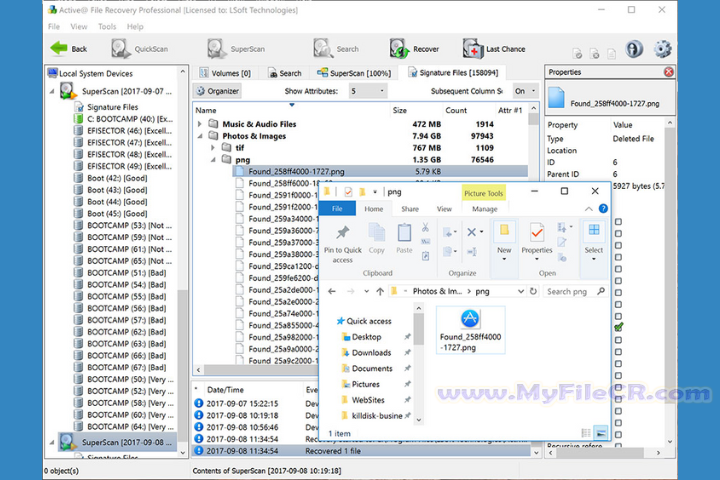The height and width of the screenshot is (480, 720).
Task: Expand Music & Audio Files folder
Action: coord(200,124)
